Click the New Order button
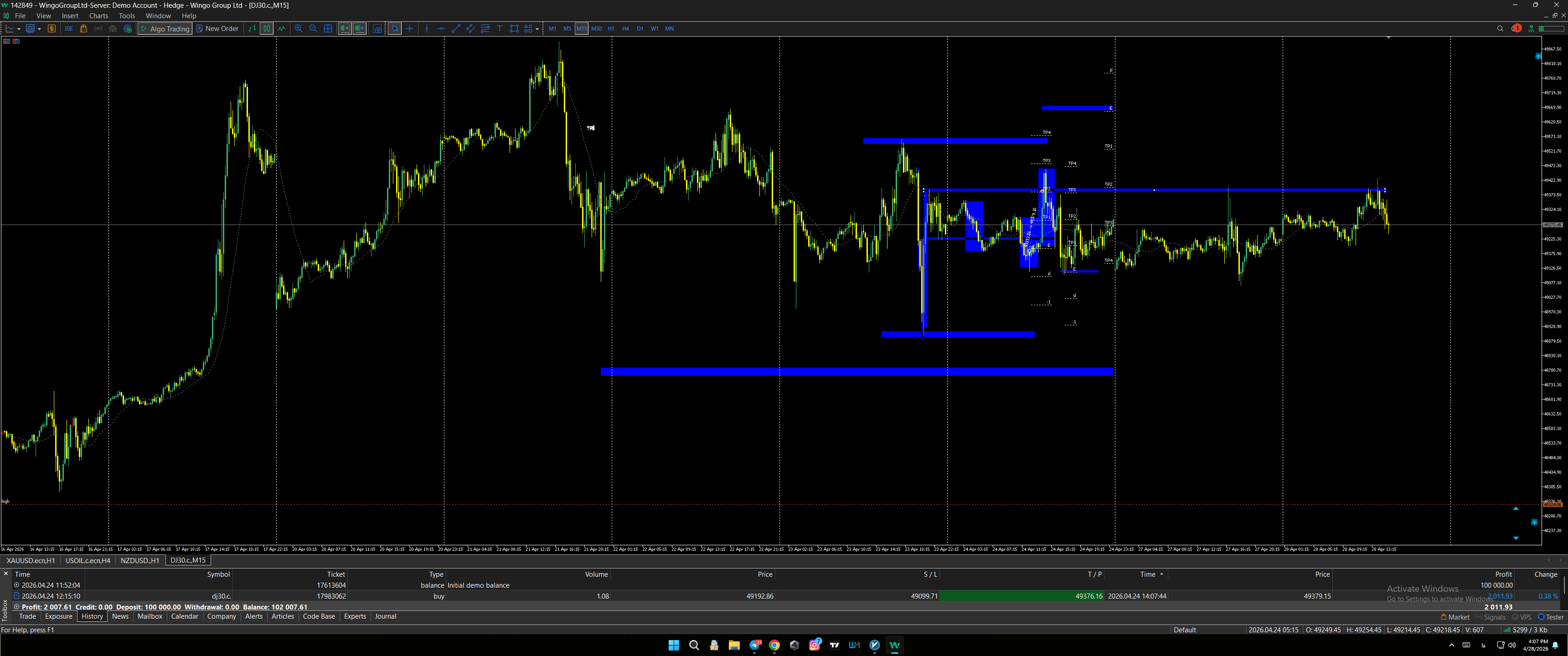The image size is (1568, 656). point(217,29)
